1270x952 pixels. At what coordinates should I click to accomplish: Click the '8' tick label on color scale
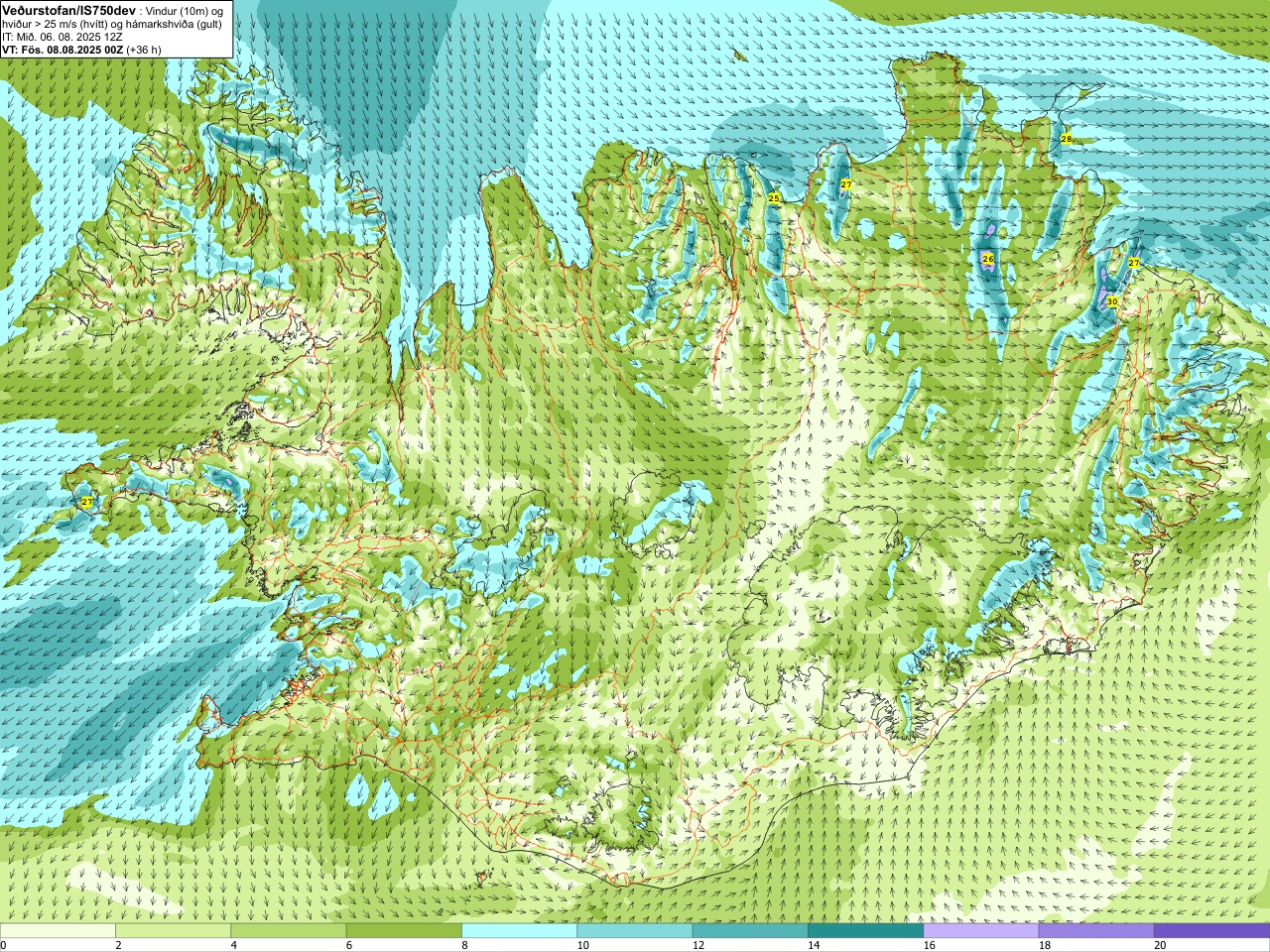[464, 945]
